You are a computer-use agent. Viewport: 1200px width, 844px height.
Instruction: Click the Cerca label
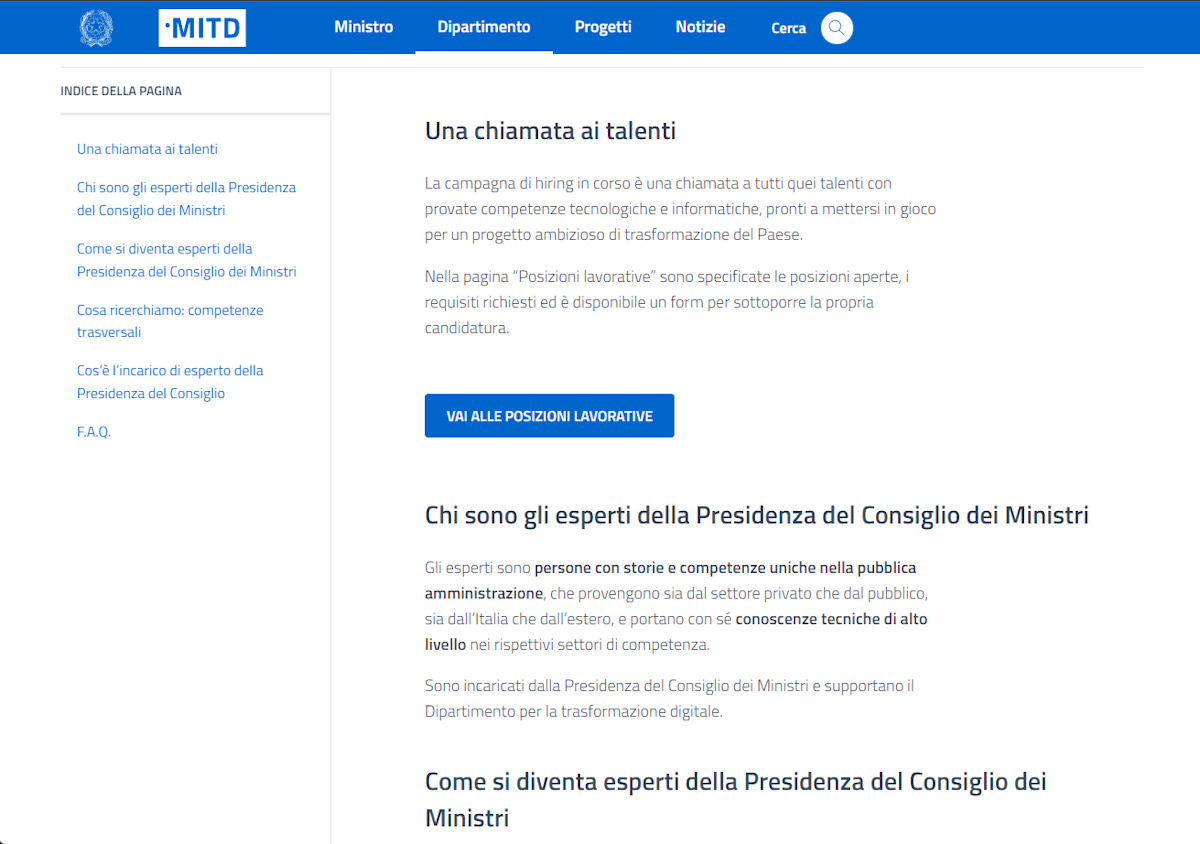tap(789, 28)
